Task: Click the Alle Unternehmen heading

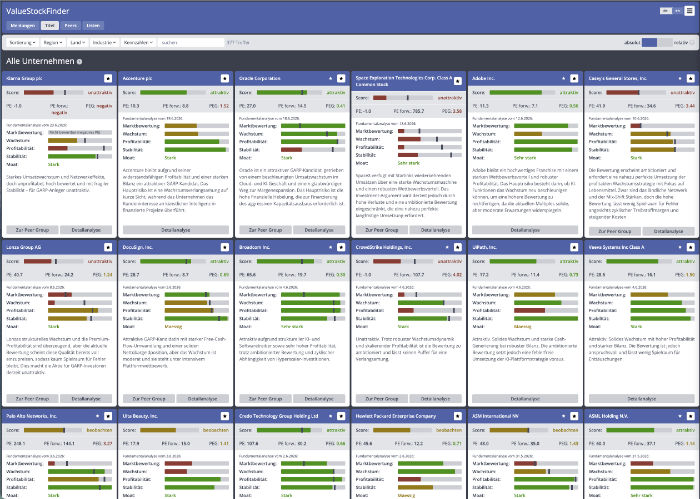Action: tap(40, 61)
